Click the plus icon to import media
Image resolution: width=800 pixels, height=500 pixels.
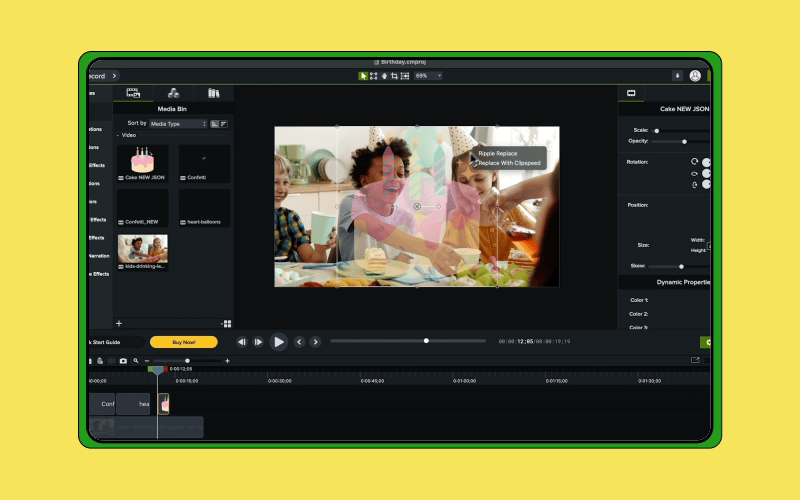click(119, 323)
